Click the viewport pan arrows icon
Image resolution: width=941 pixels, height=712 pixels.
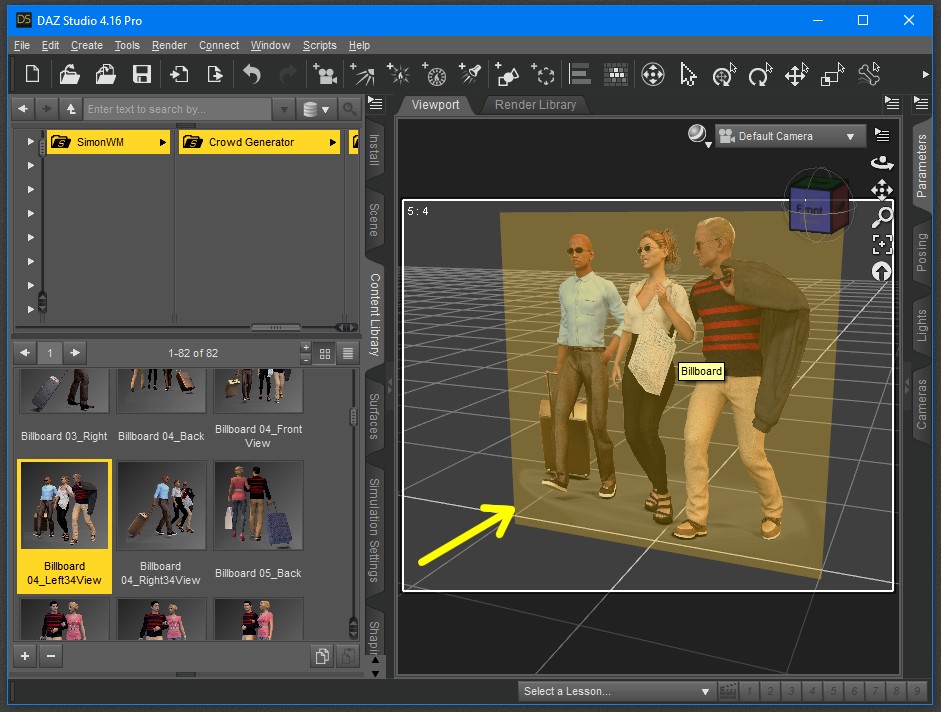[x=882, y=190]
